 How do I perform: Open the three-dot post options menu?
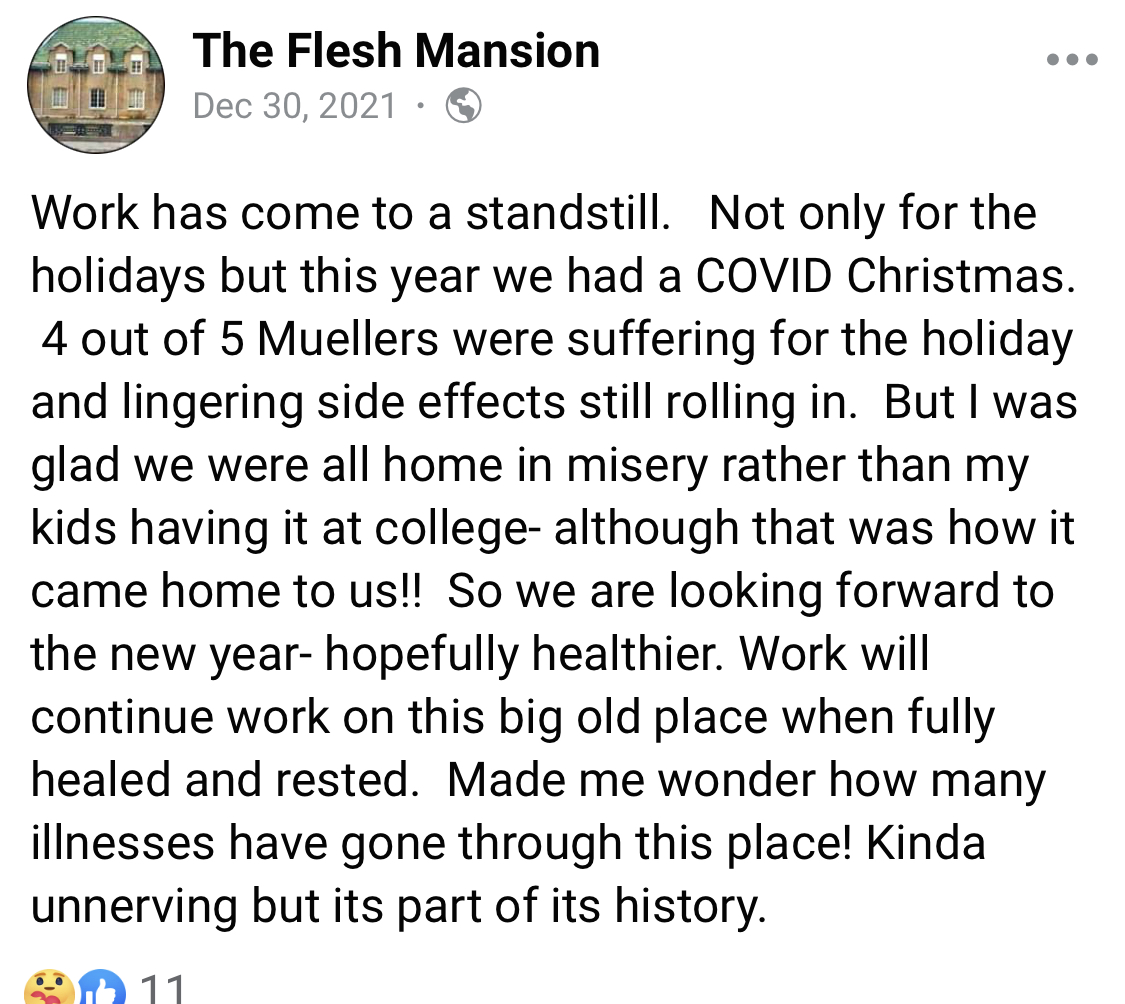pos(1072,59)
